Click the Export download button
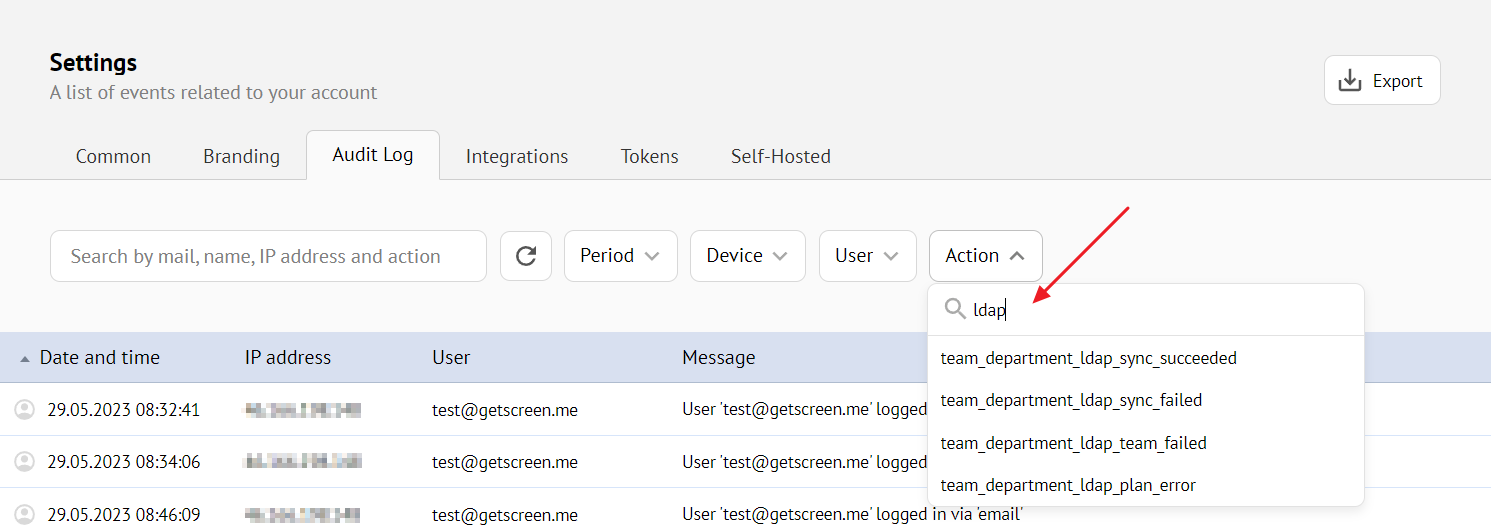 pos(1381,81)
